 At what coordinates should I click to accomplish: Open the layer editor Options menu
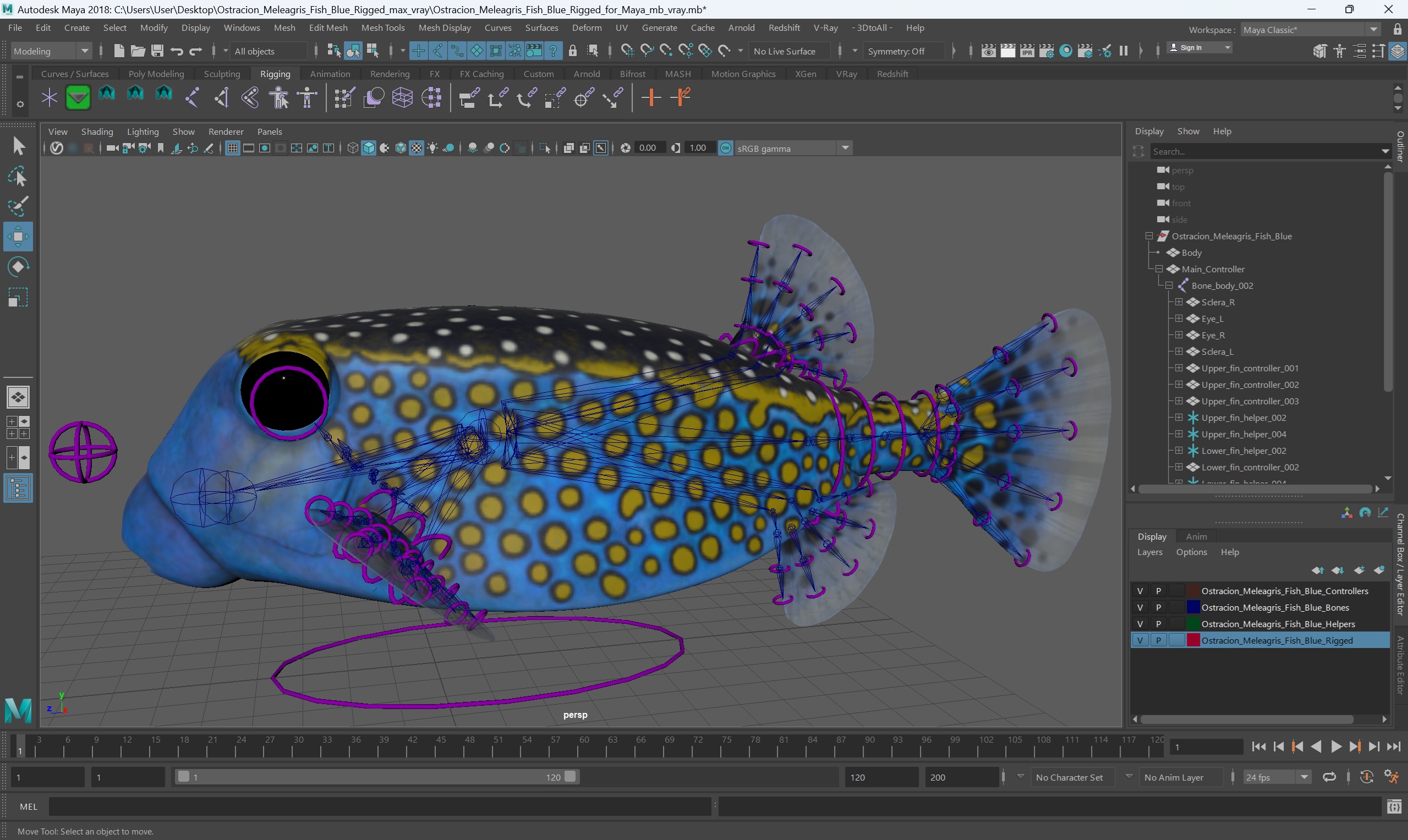click(1191, 552)
